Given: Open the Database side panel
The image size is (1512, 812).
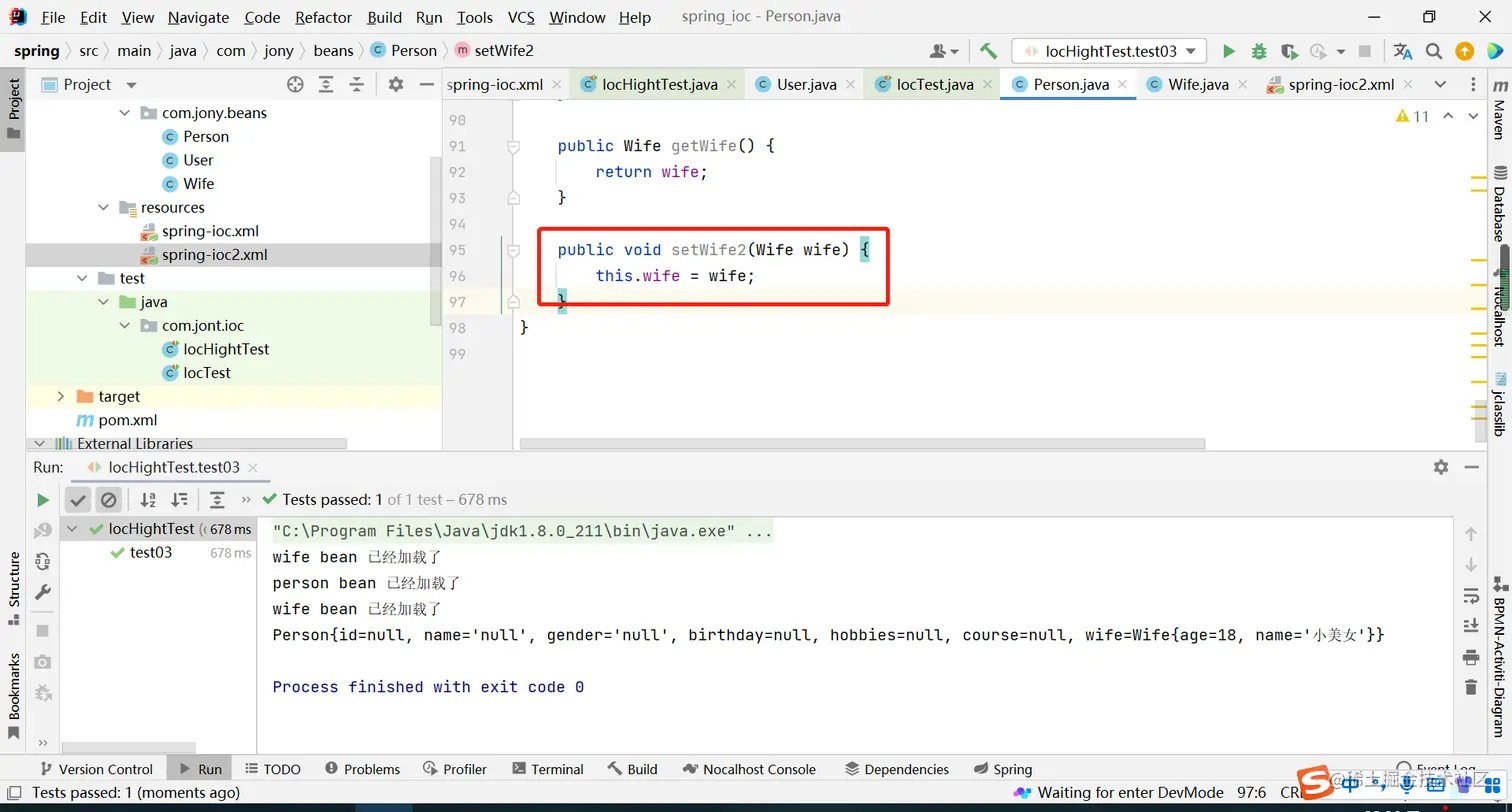Looking at the screenshot, I should click(1498, 203).
